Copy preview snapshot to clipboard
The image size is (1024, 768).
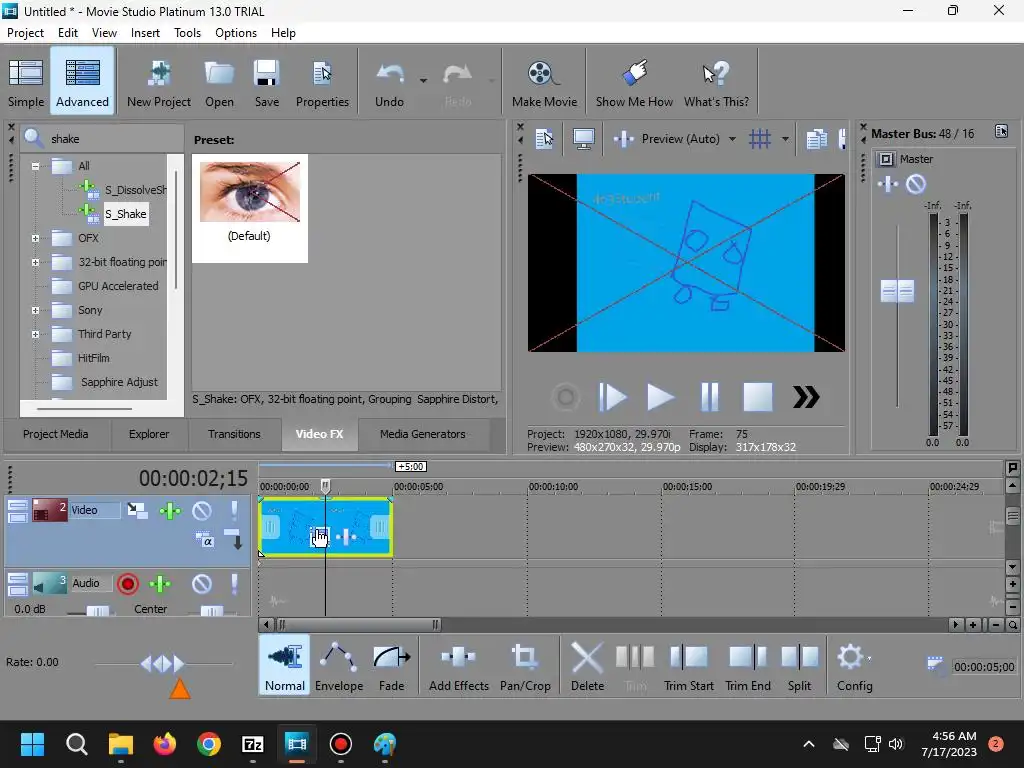point(816,139)
